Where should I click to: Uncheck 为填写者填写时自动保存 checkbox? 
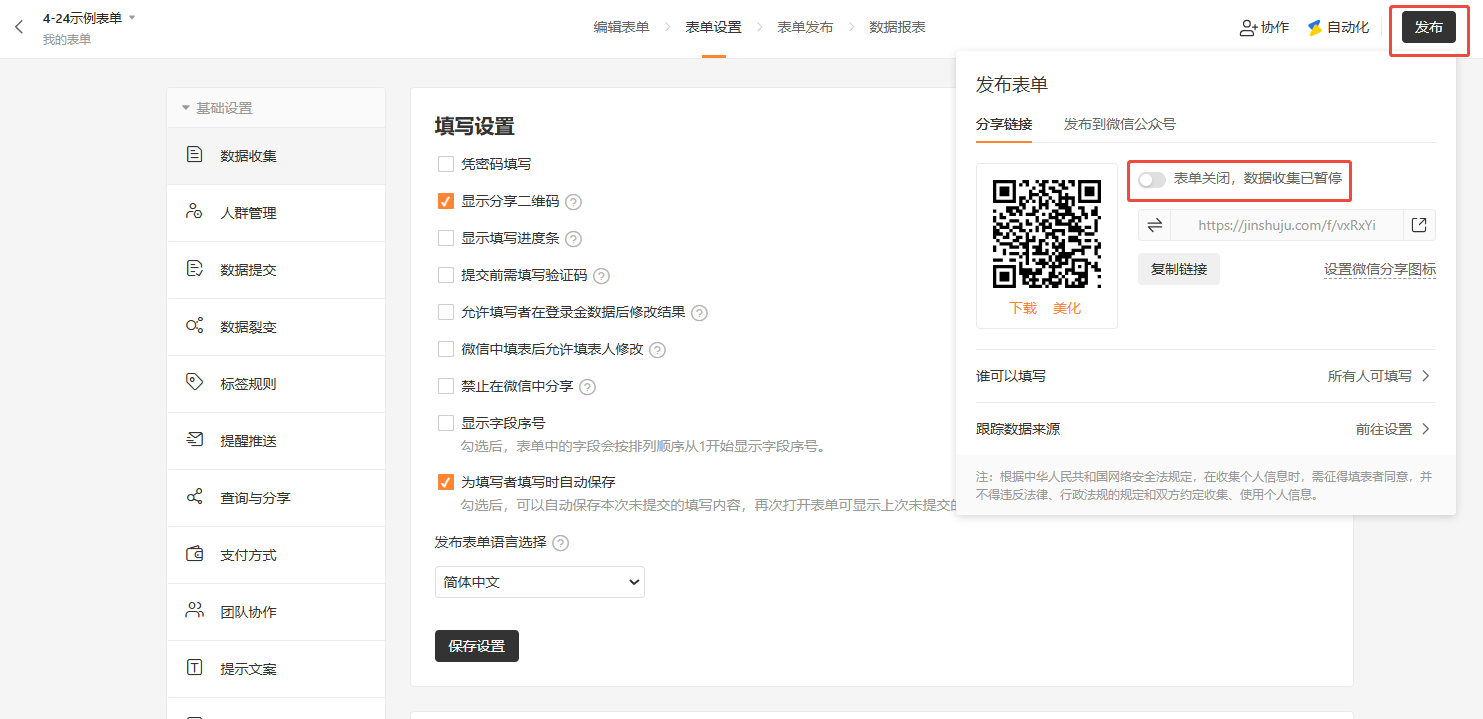pos(446,482)
